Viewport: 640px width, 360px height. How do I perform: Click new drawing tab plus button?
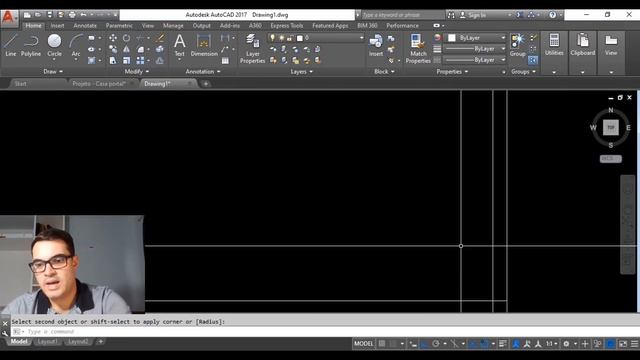(x=206, y=84)
